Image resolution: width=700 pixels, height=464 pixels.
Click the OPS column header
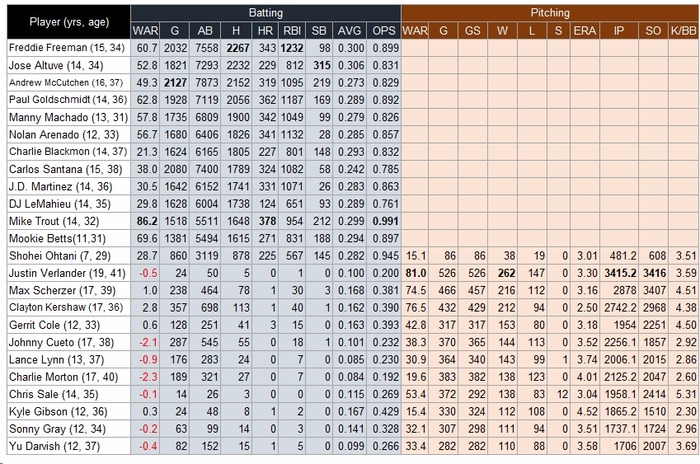384,30
